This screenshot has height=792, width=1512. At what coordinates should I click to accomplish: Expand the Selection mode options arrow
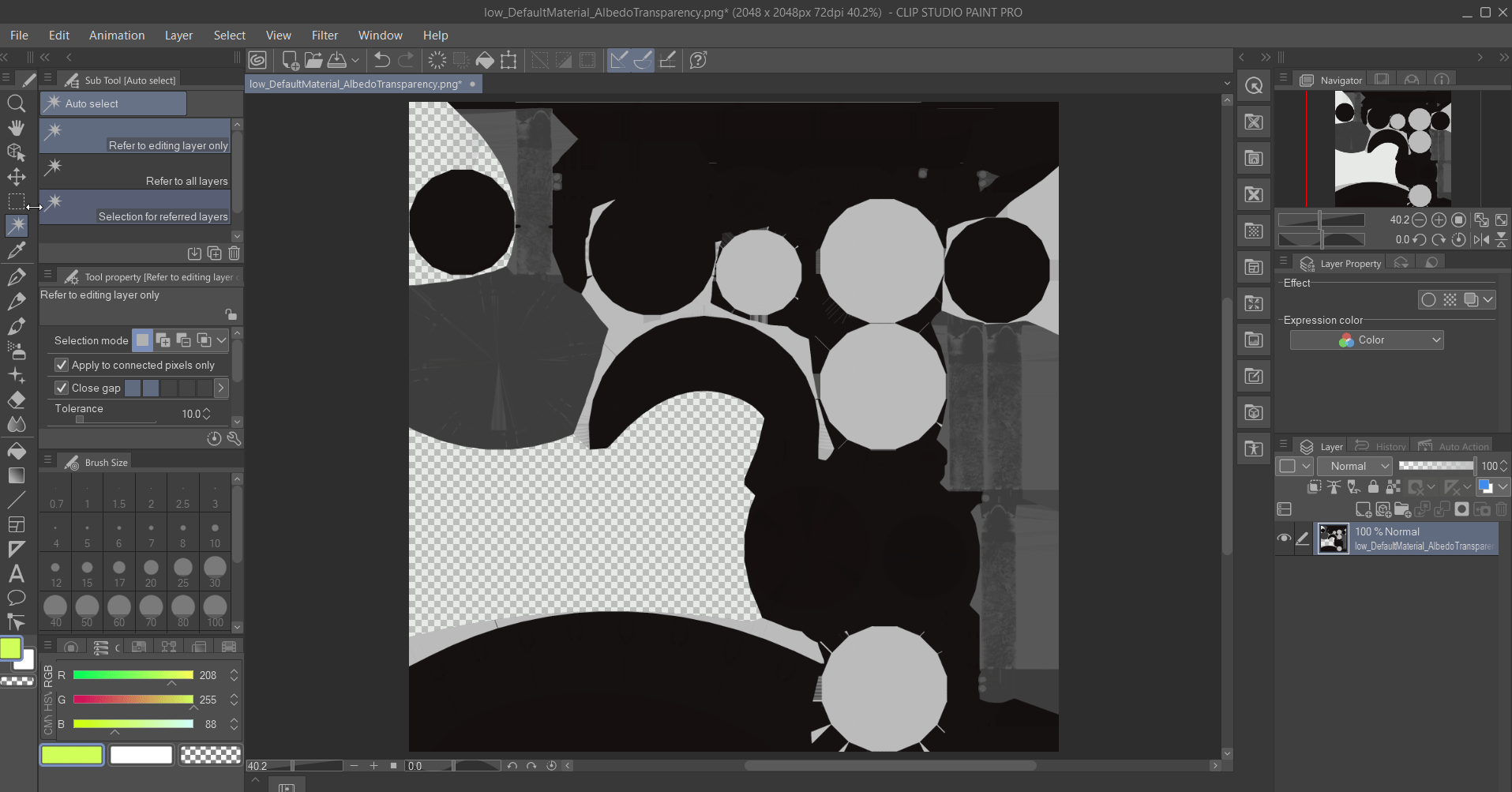[222, 340]
